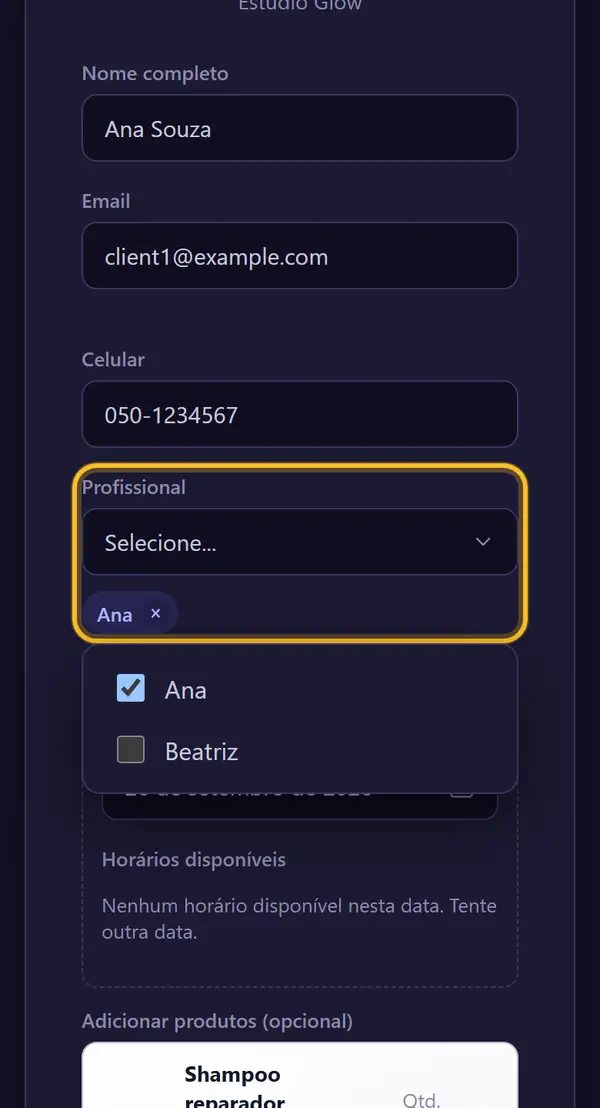Select Ana option label in the list
Screen dimensions: 600x1108
[x=186, y=690]
